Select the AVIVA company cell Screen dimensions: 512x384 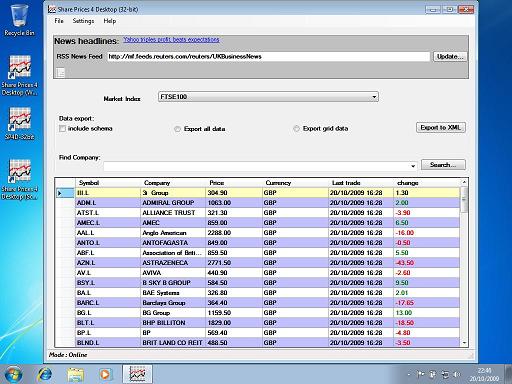coord(173,273)
